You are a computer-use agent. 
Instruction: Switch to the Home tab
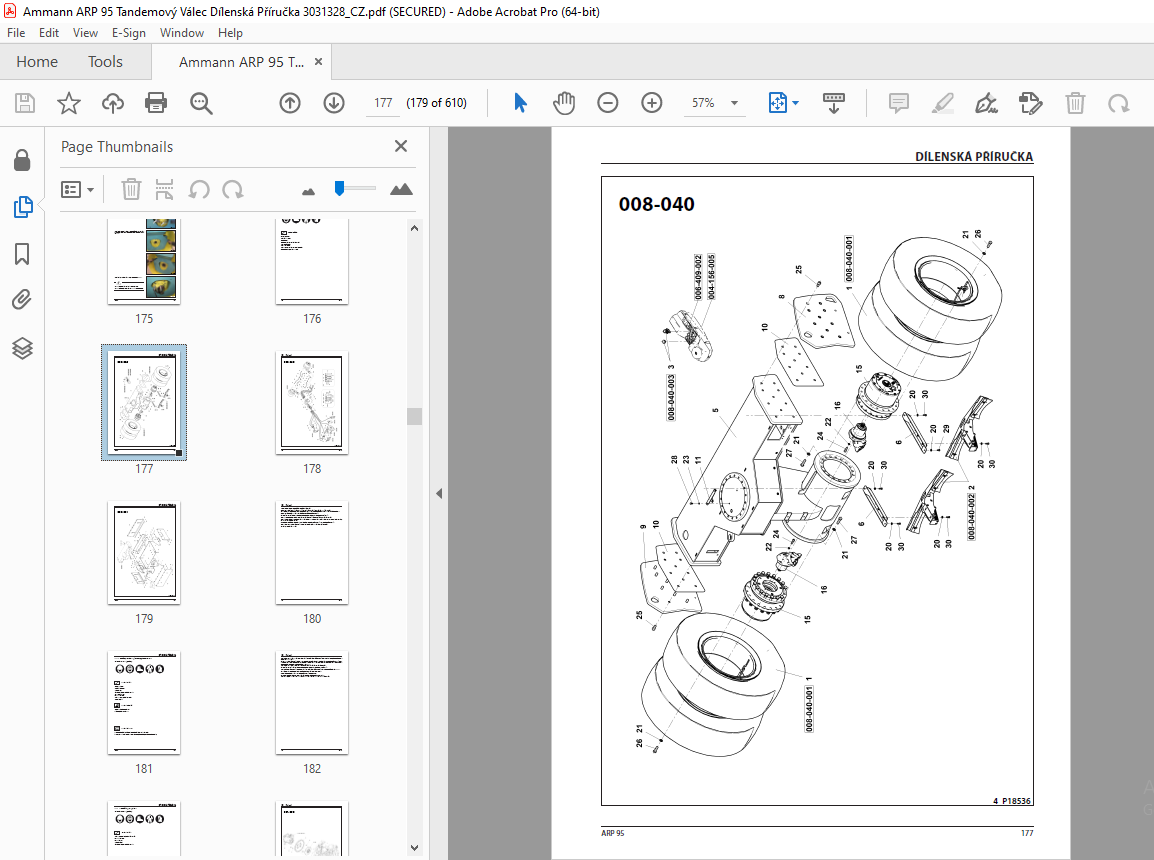coord(37,62)
